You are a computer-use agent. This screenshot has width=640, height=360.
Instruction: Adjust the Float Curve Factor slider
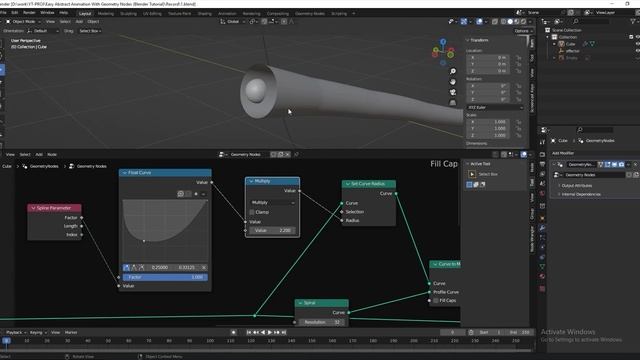tap(165, 277)
